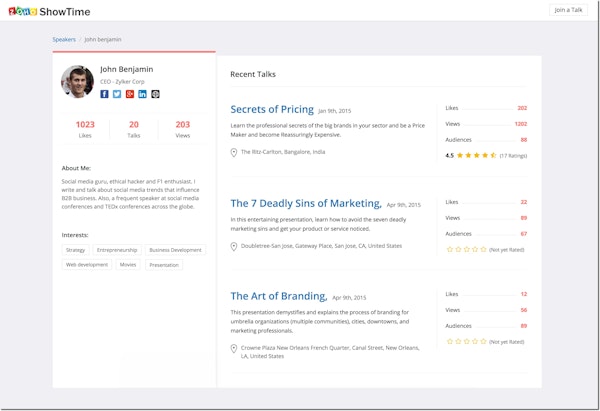Viewport: 600px width, 411px height.
Task: Click the Join a Talk button
Action: click(569, 10)
